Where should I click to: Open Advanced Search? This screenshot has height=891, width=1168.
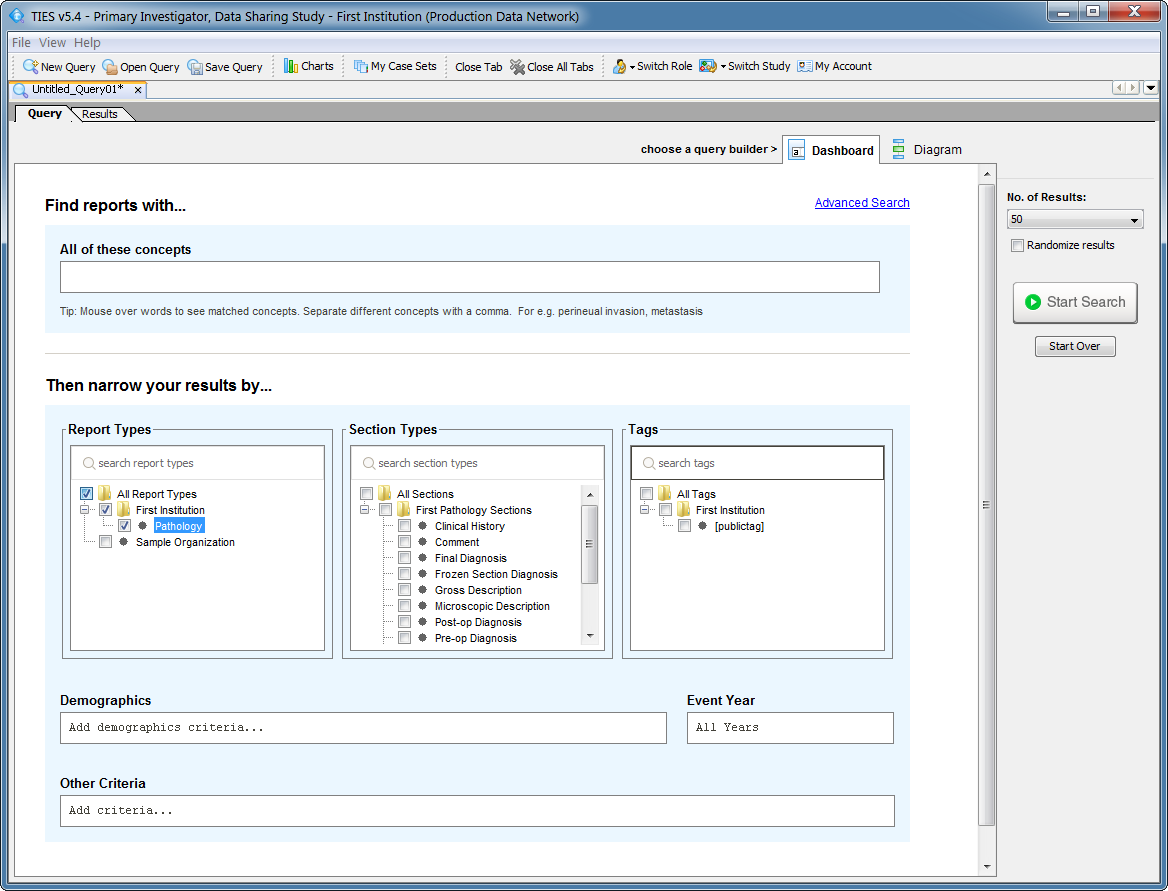click(x=861, y=202)
